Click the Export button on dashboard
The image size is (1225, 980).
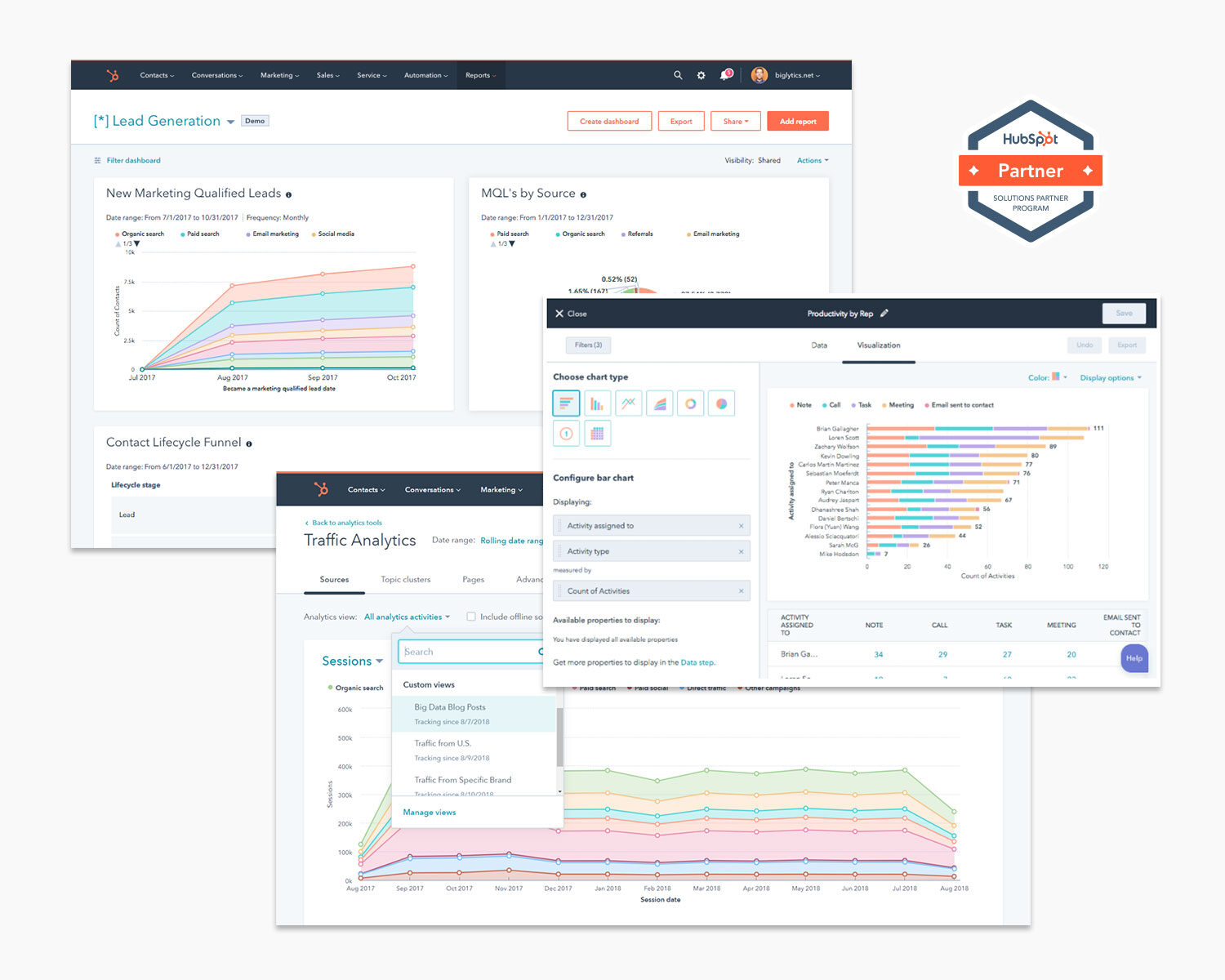(681, 121)
